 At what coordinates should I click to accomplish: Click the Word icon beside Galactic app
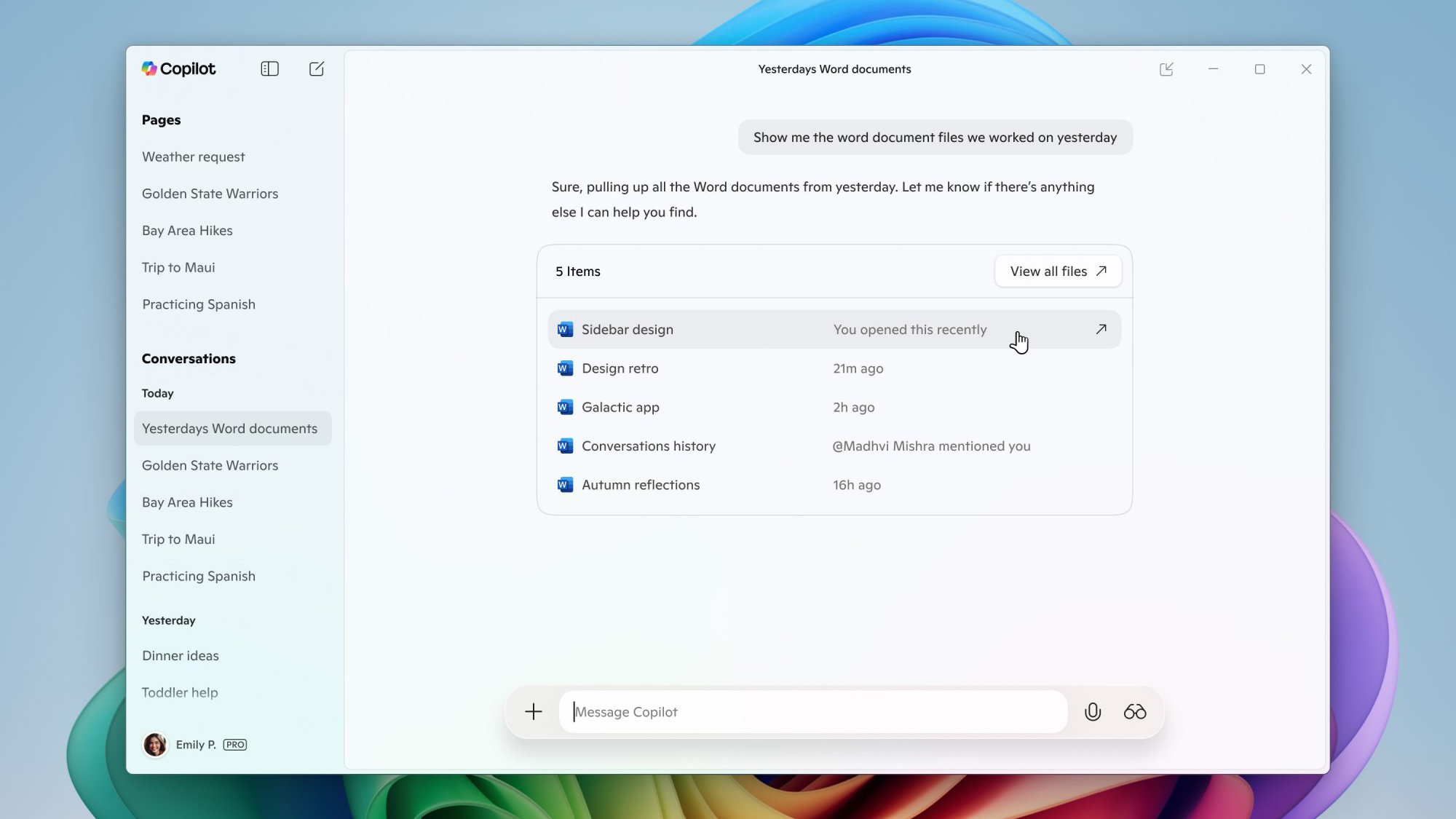pyautogui.click(x=565, y=407)
